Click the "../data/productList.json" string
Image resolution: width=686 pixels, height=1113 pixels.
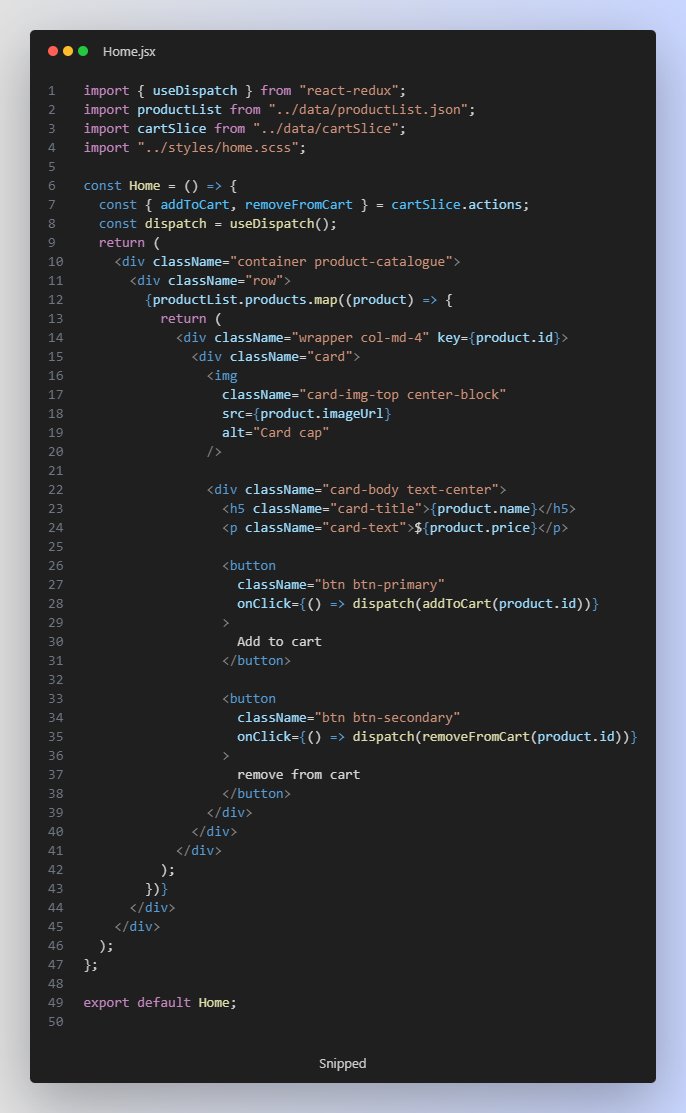tap(368, 110)
